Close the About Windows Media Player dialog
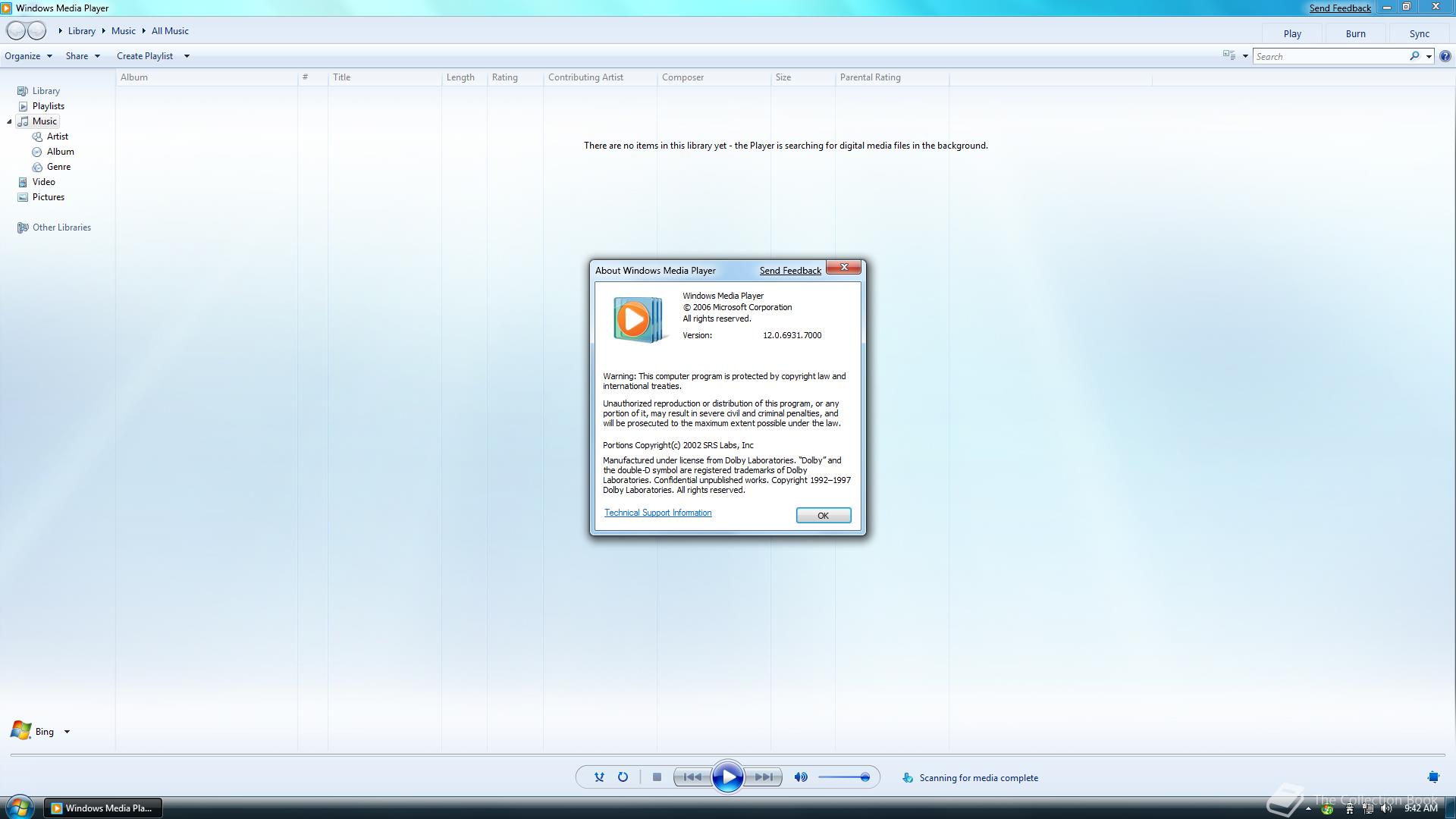1456x819 pixels. pos(843,268)
